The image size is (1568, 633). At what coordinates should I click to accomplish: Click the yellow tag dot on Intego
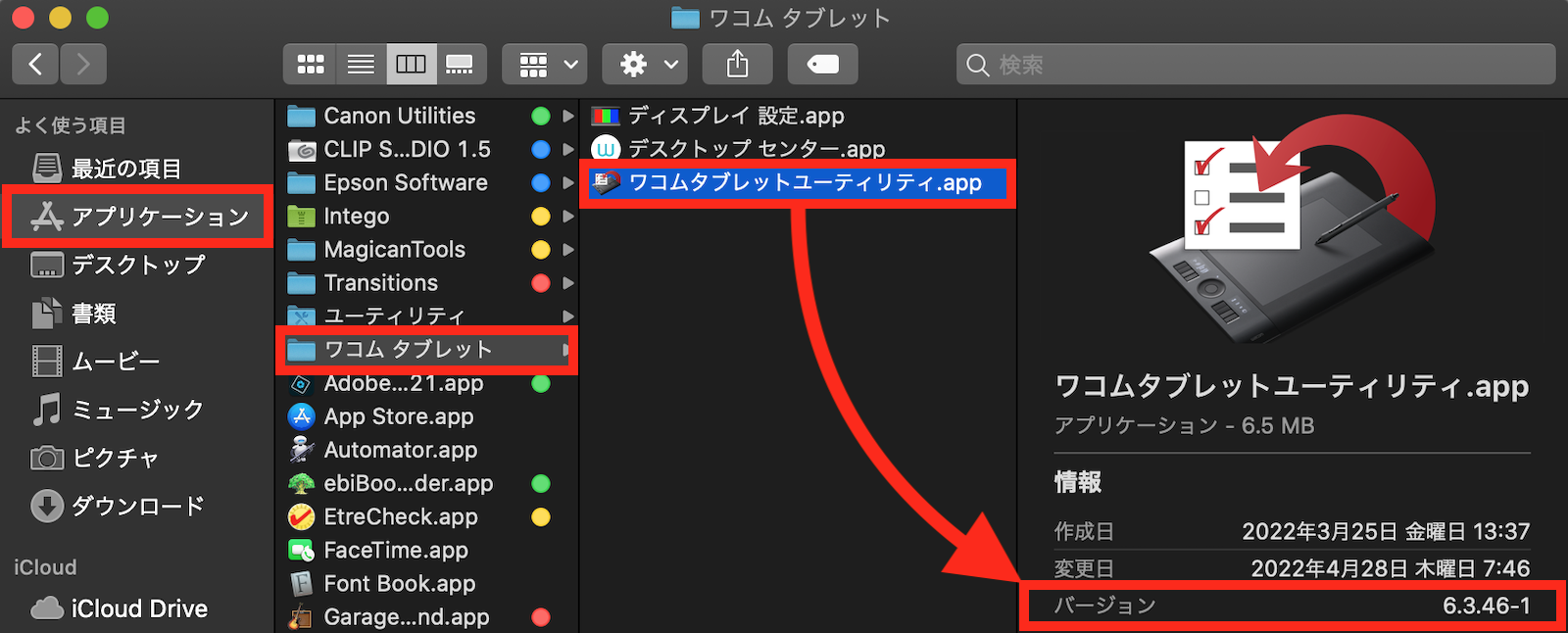pos(540,216)
